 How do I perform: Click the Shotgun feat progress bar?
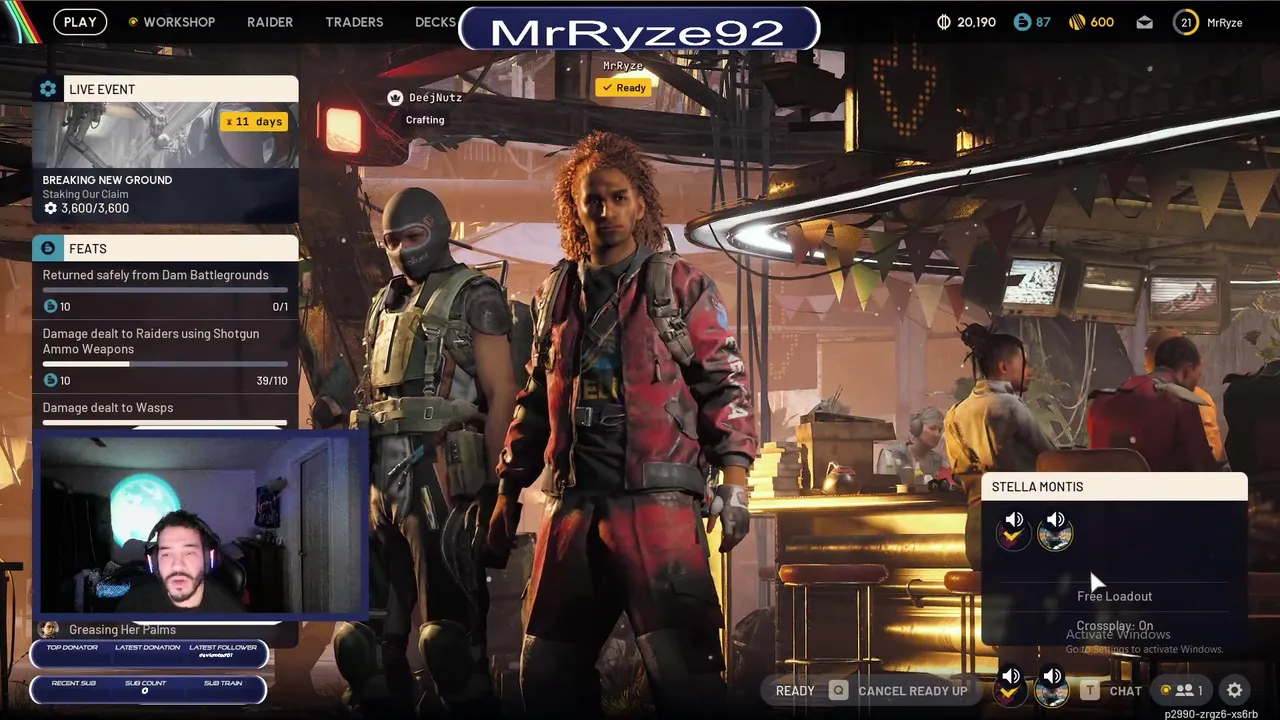165,364
